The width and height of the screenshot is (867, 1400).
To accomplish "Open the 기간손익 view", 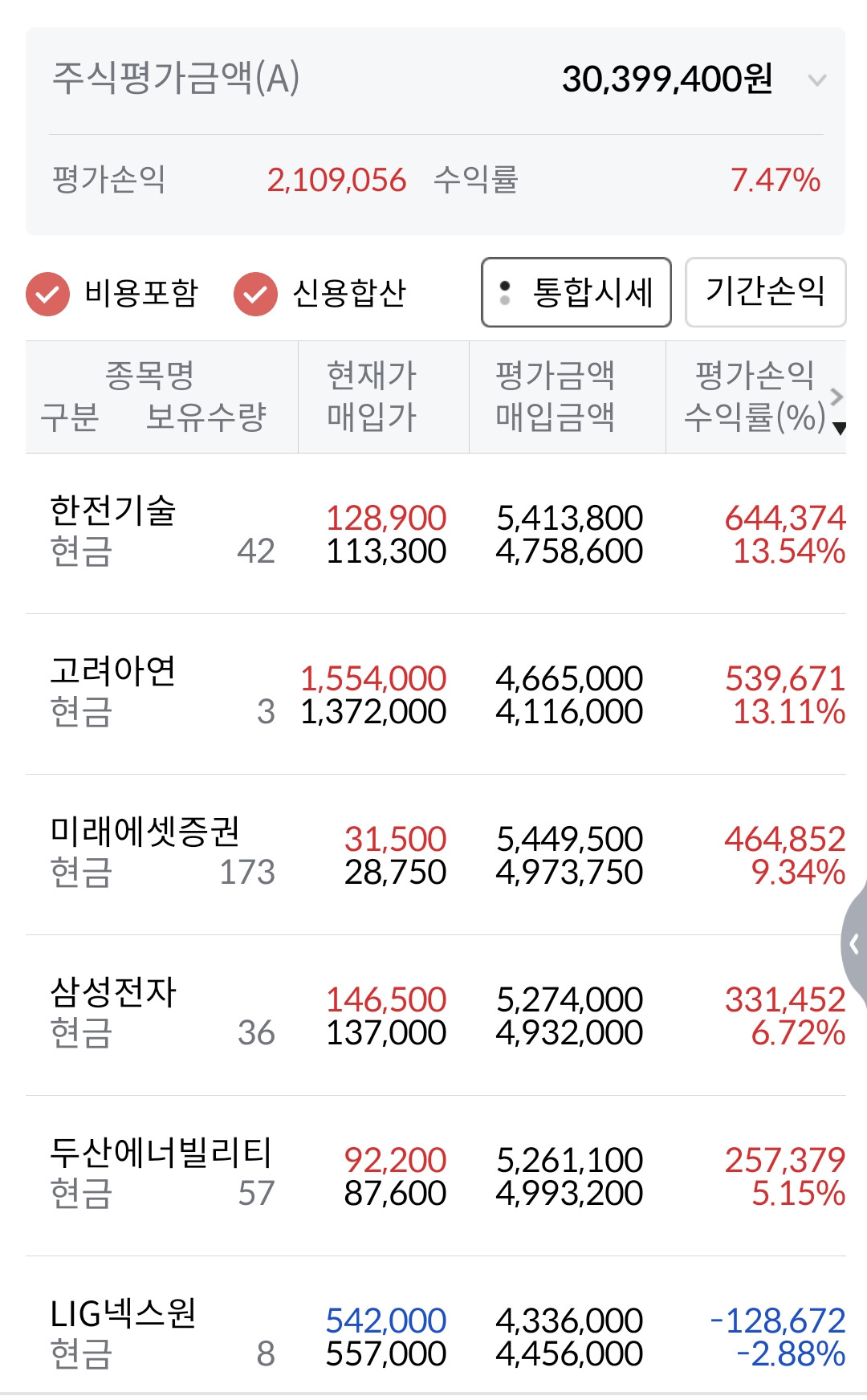I will tap(765, 292).
